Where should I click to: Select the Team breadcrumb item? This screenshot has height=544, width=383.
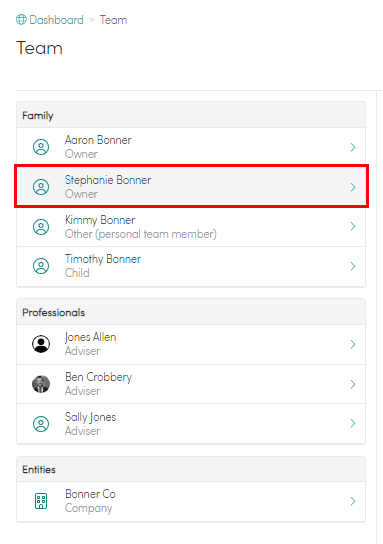point(113,20)
